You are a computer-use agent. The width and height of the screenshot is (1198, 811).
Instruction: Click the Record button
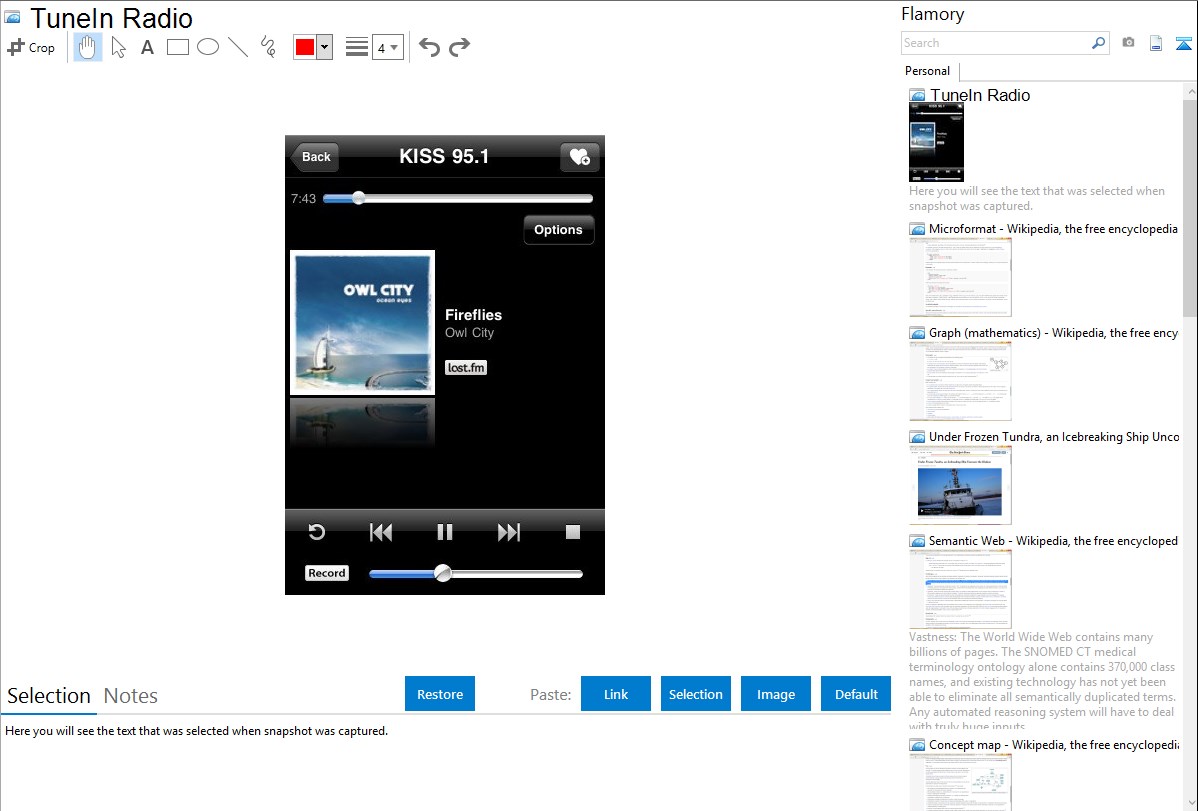327,573
